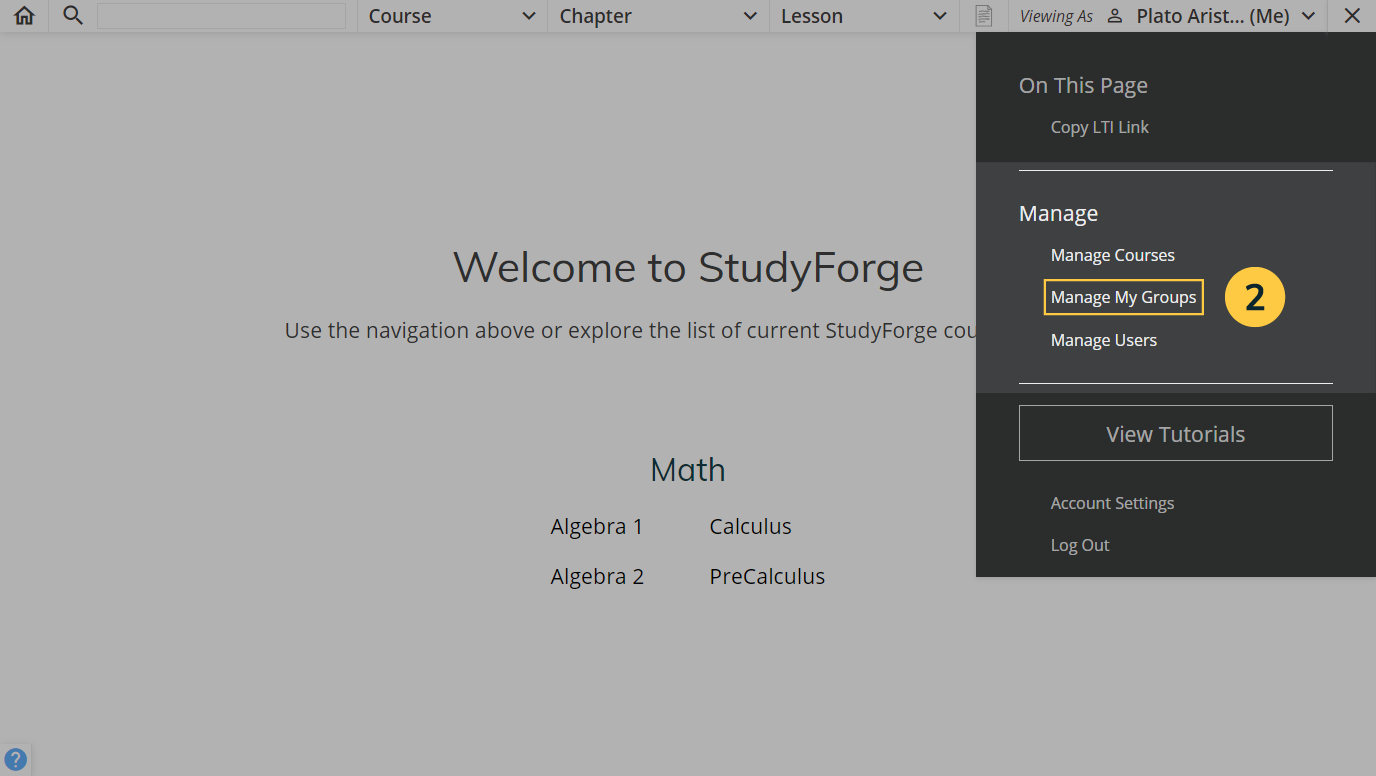The width and height of the screenshot is (1376, 776).
Task: Open the Calculus course link
Action: tap(750, 526)
